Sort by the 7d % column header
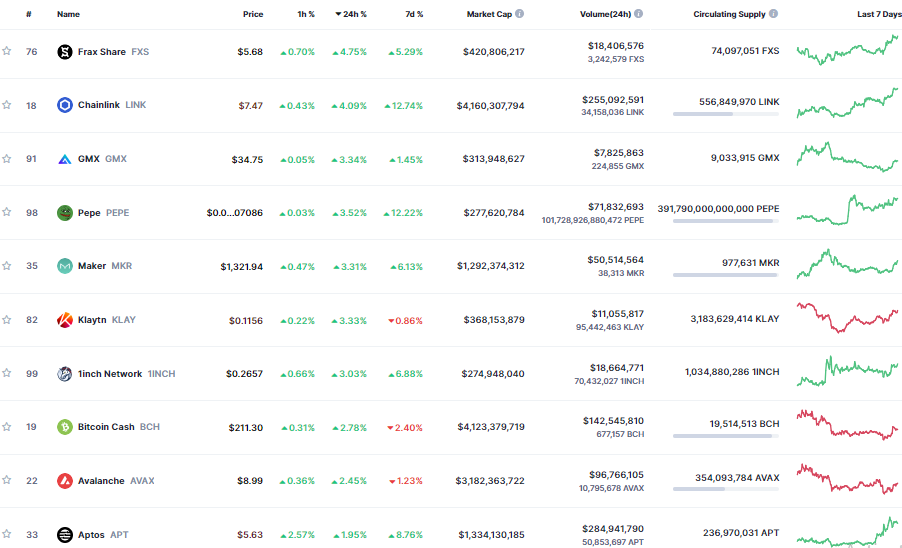 412,15
